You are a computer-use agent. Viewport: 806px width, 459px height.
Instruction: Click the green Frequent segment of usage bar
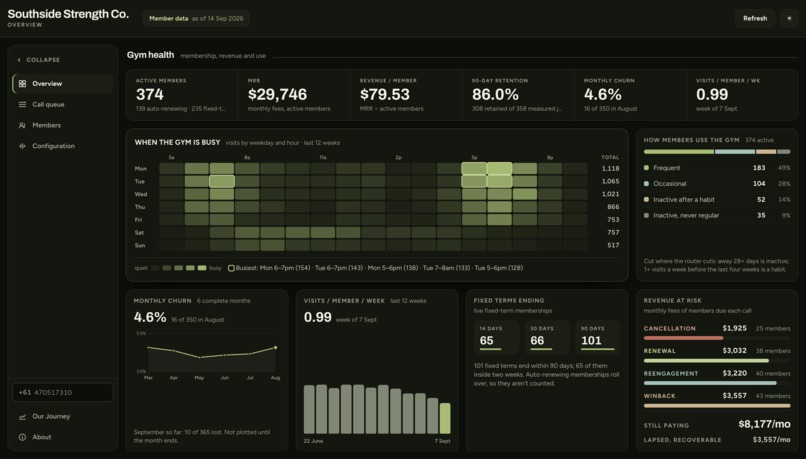click(679, 152)
